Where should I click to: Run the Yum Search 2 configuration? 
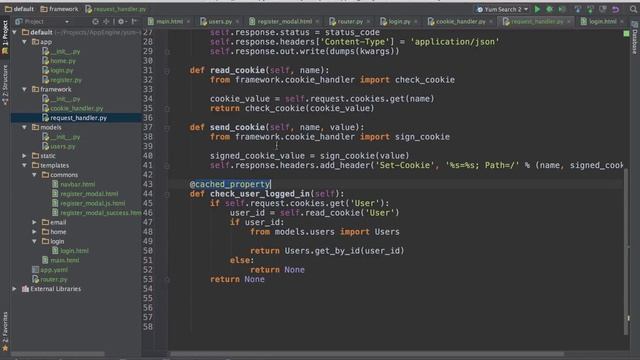point(537,9)
